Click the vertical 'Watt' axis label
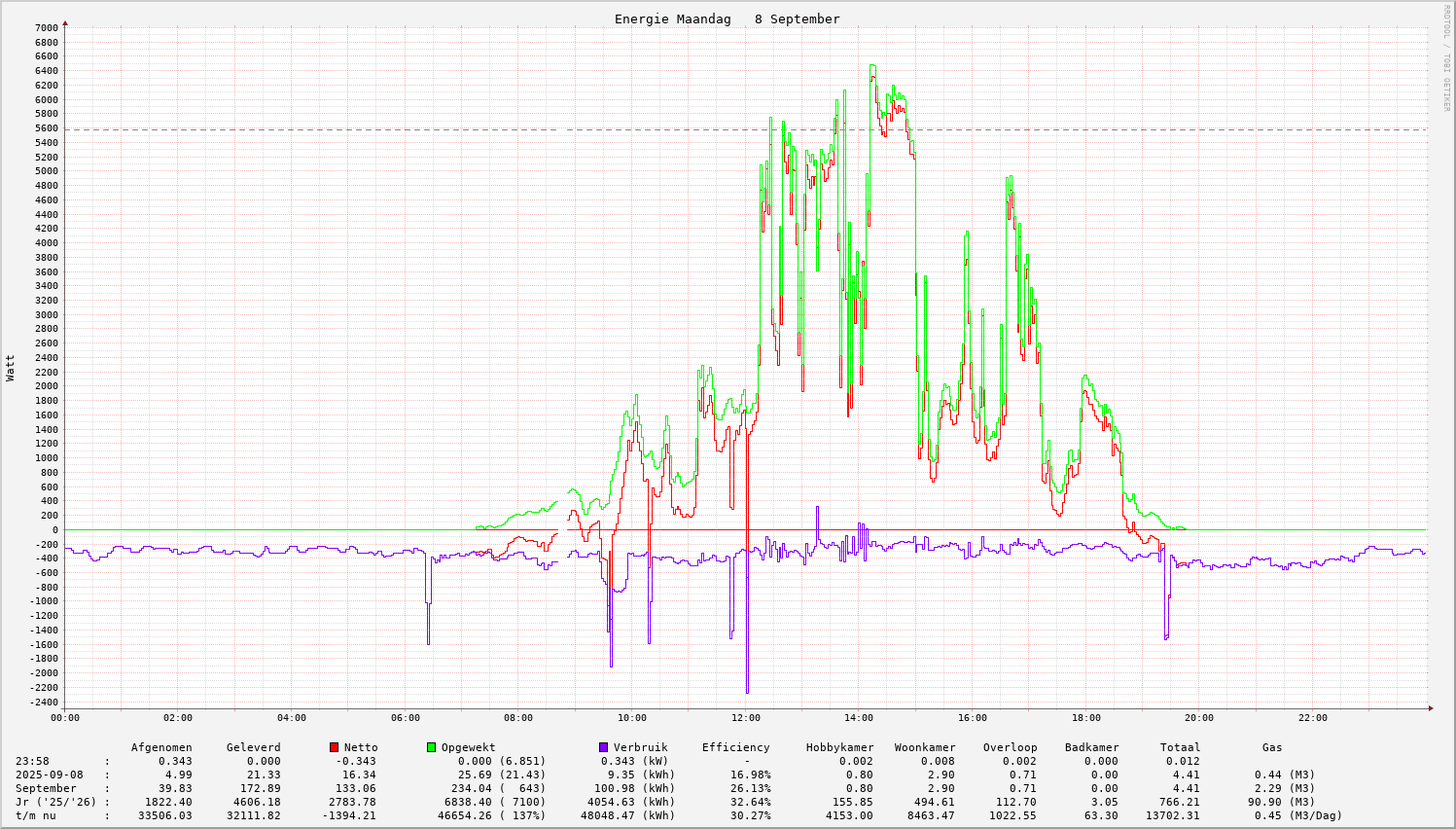 pyautogui.click(x=11, y=367)
